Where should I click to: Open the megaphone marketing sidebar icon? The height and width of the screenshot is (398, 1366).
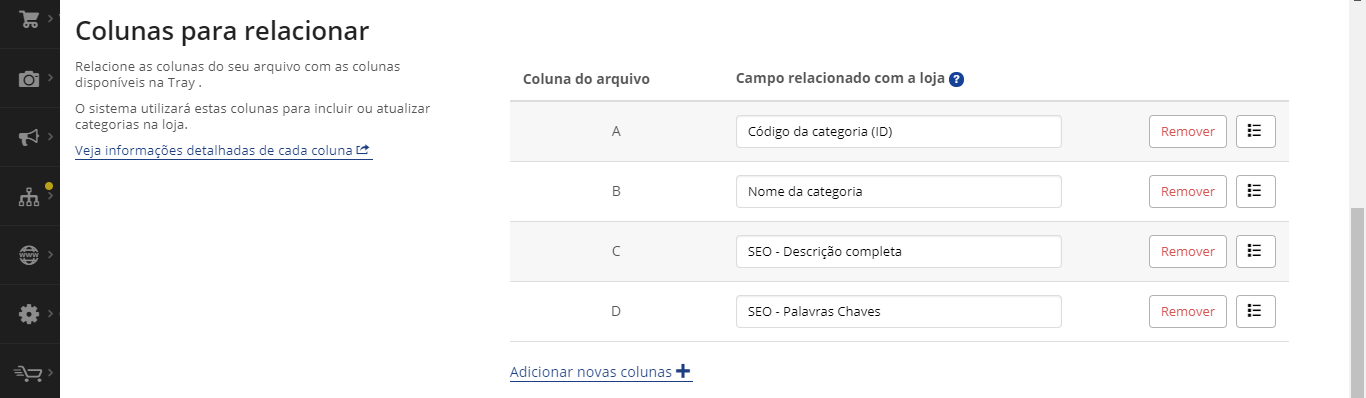click(29, 137)
